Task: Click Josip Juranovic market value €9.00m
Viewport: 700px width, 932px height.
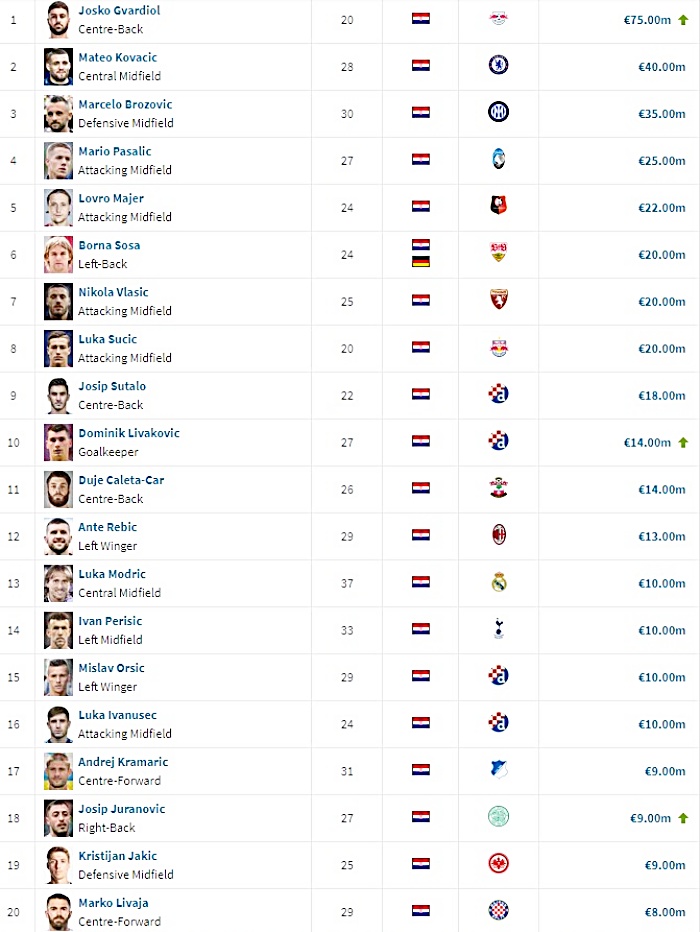Action: tap(650, 818)
